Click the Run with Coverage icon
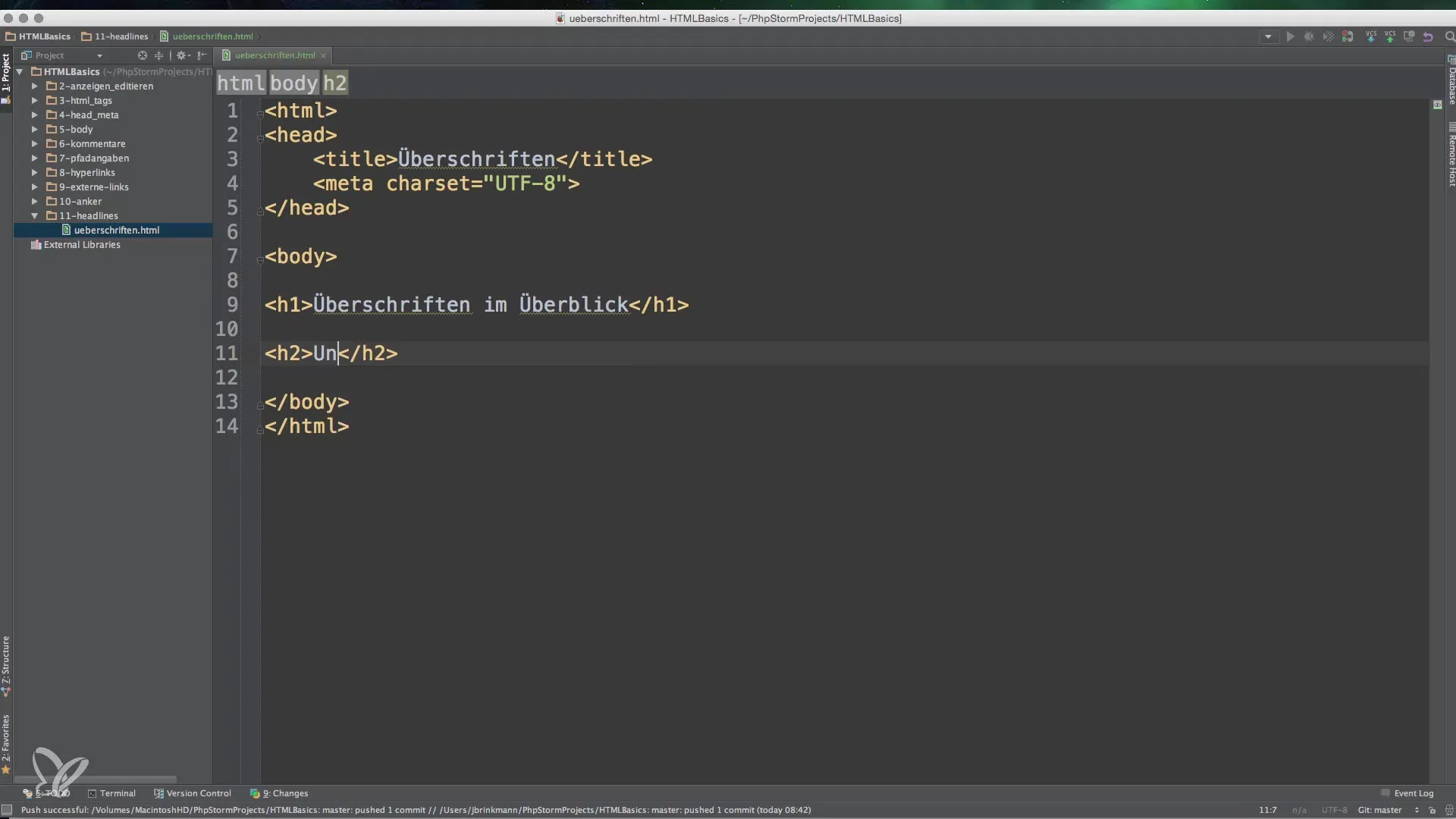The image size is (1456, 819). click(x=1328, y=36)
